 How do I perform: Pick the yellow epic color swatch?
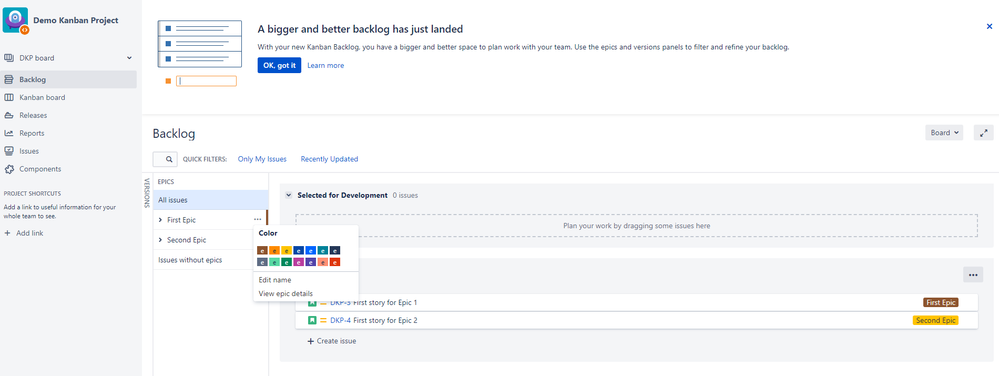coord(287,250)
